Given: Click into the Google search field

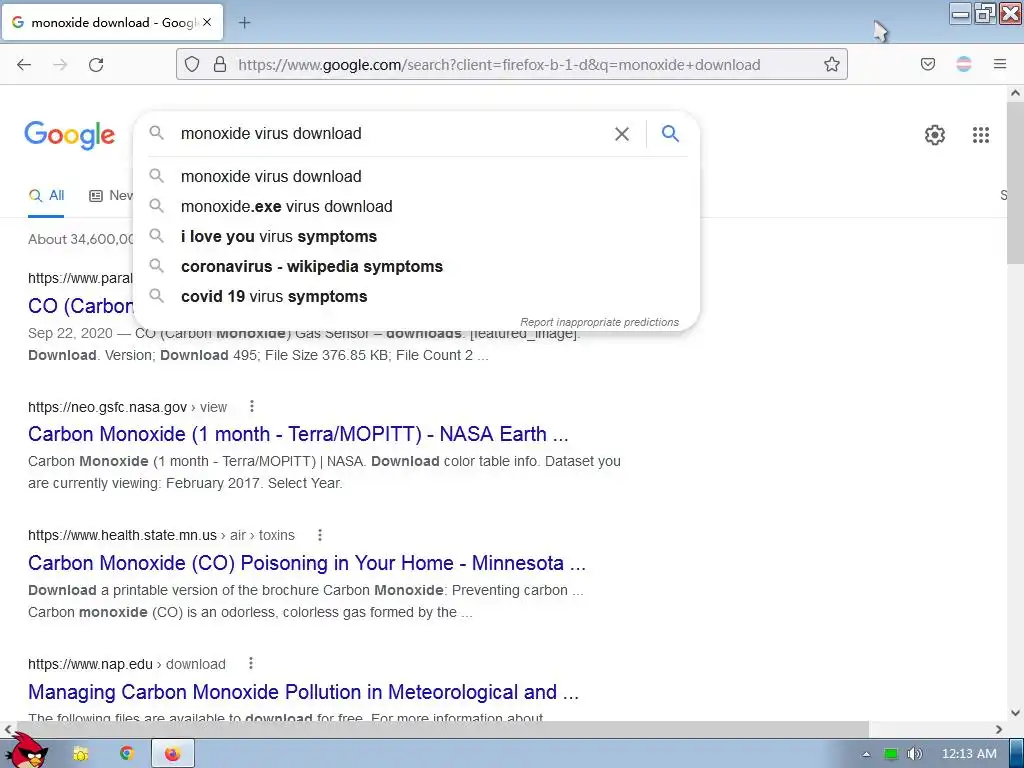Looking at the screenshot, I should 392,133.
